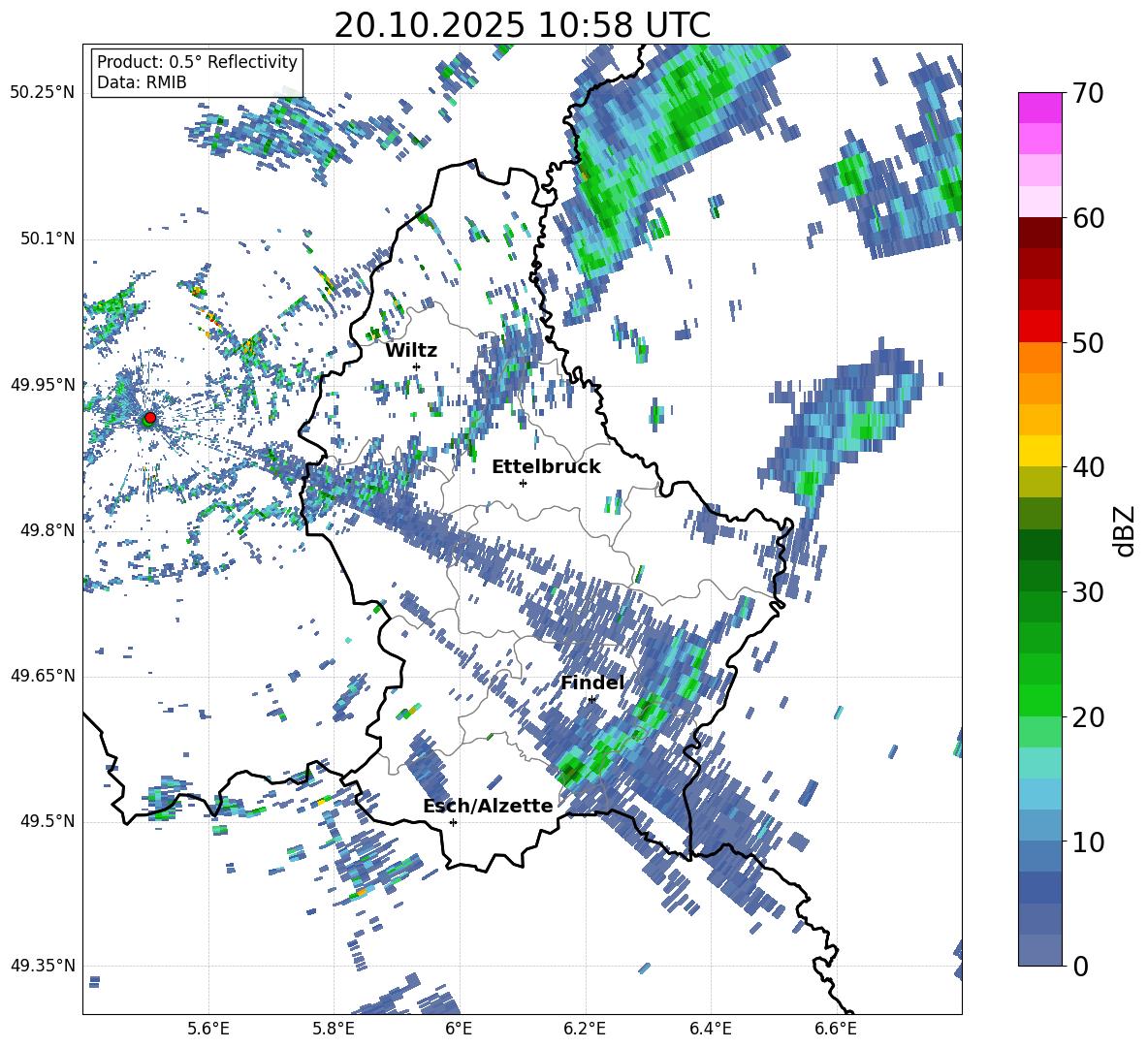Click the yellow colorbar segment at 40
The height and width of the screenshot is (1048, 1148).
pos(1039,451)
